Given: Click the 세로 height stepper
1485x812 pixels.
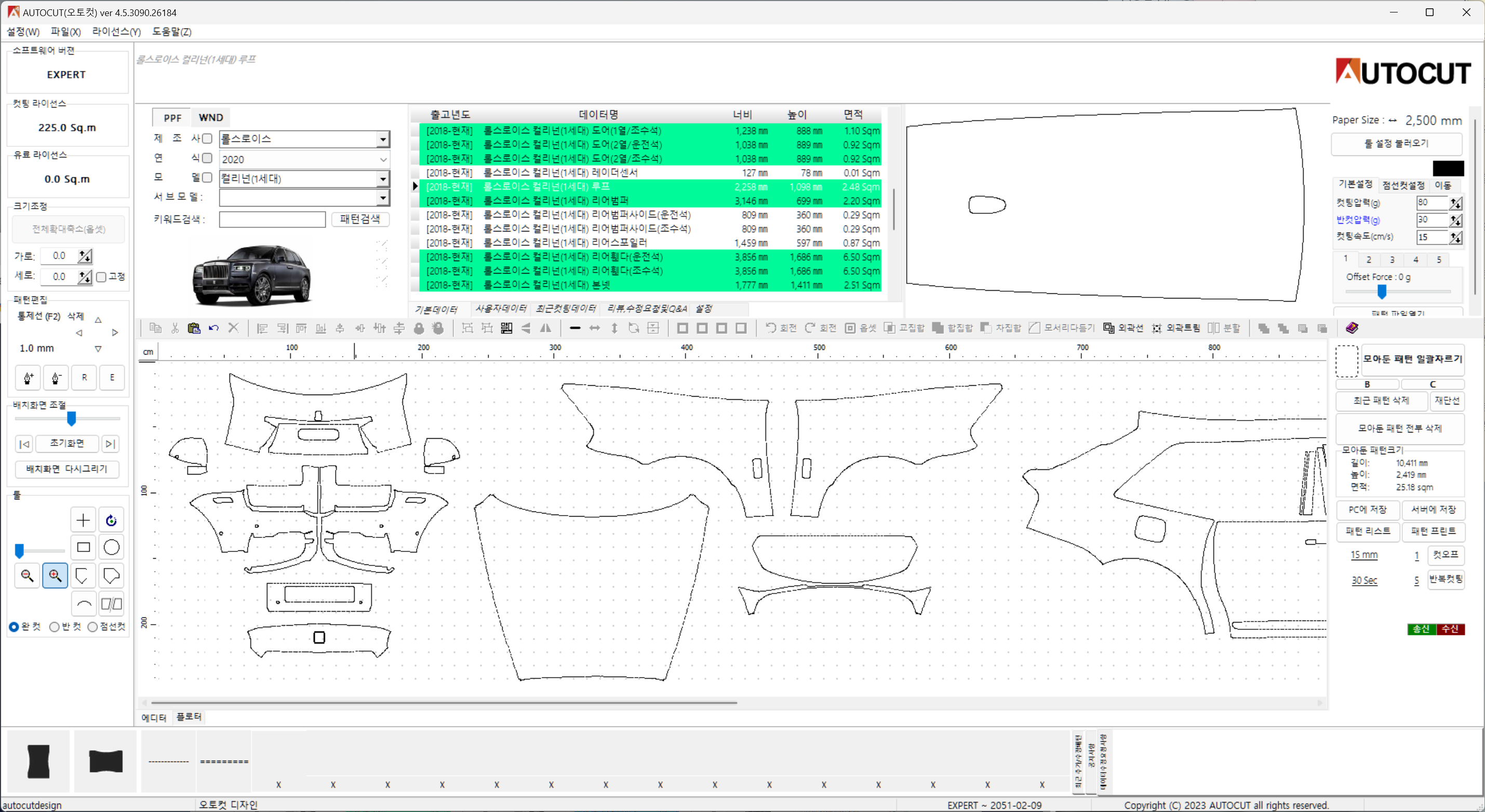Looking at the screenshot, I should click(x=85, y=277).
